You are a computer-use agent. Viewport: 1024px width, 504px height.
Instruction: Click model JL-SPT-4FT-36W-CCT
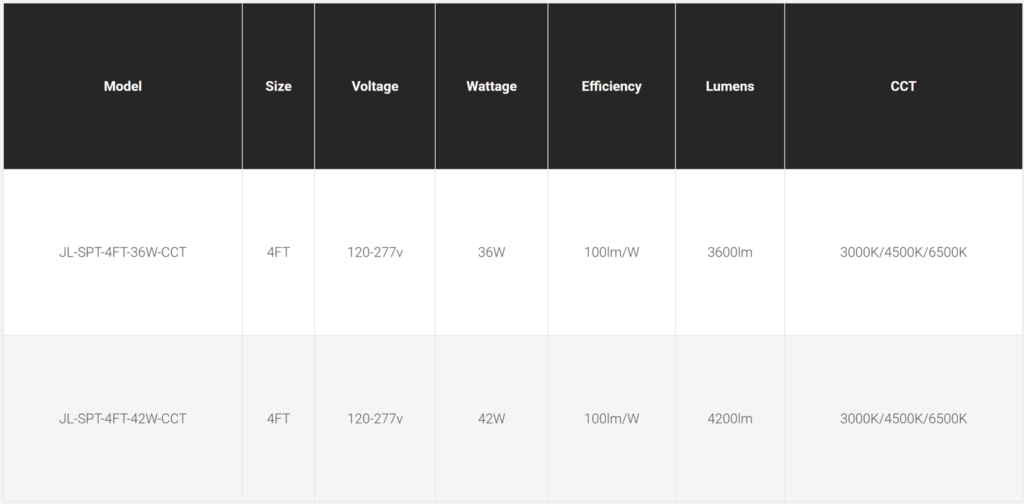[123, 252]
